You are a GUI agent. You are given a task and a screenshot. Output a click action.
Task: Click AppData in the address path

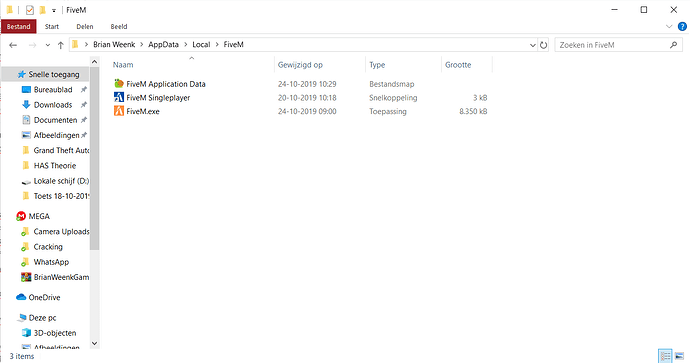(x=163, y=44)
